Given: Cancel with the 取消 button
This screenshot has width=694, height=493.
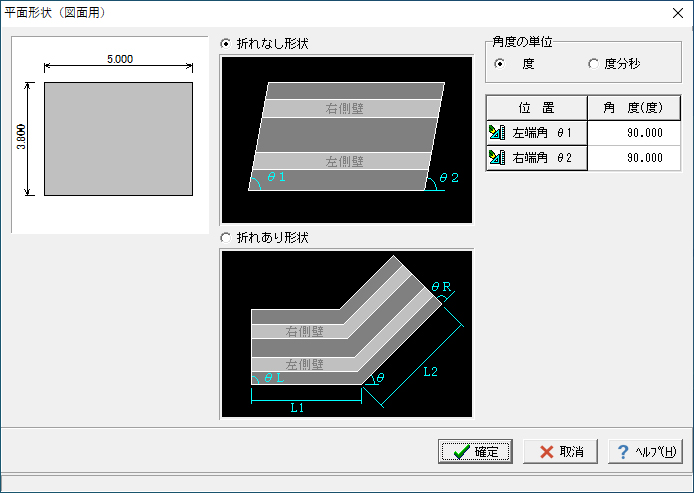Looking at the screenshot, I should 560,451.
